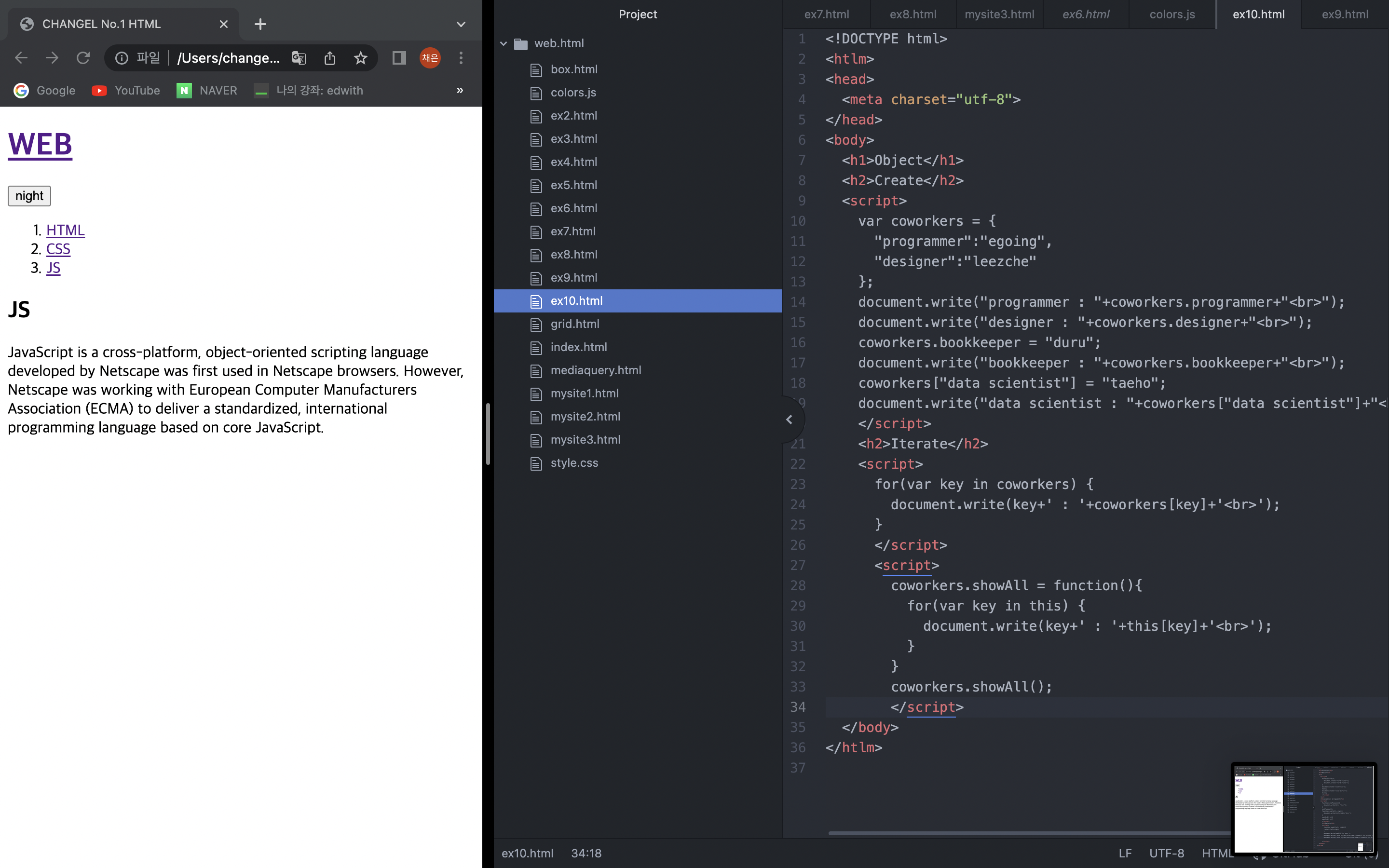Viewport: 1389px width, 868px height.
Task: Click the night button
Action: point(29,196)
